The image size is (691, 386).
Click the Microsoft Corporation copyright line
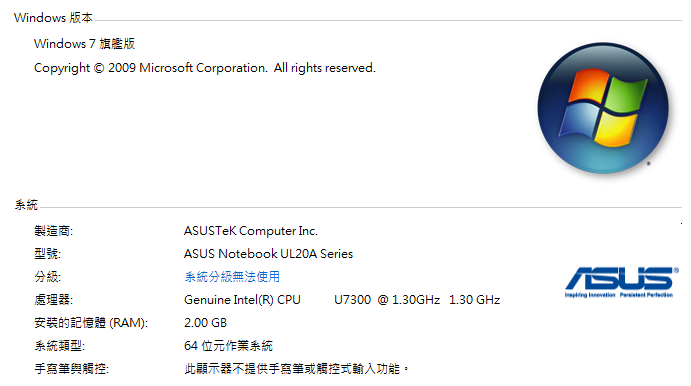(205, 68)
